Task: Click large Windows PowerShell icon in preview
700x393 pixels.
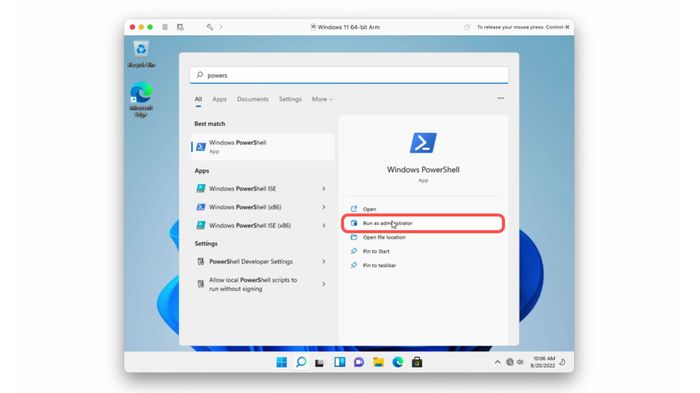Action: pyautogui.click(x=423, y=143)
